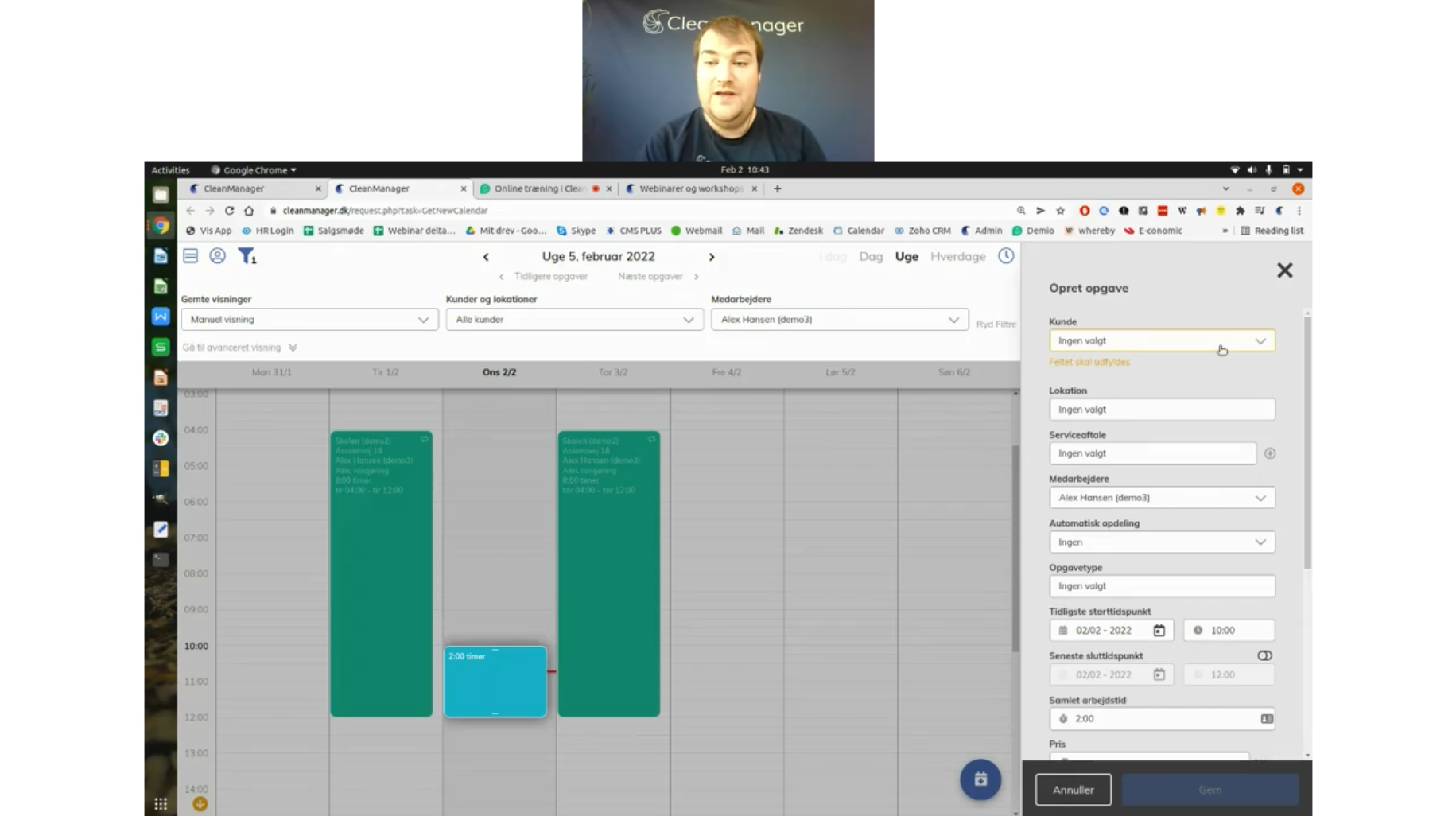Screen dimensions: 1456x816
Task: Switch to the first CleanManager tab
Action: tap(254, 189)
